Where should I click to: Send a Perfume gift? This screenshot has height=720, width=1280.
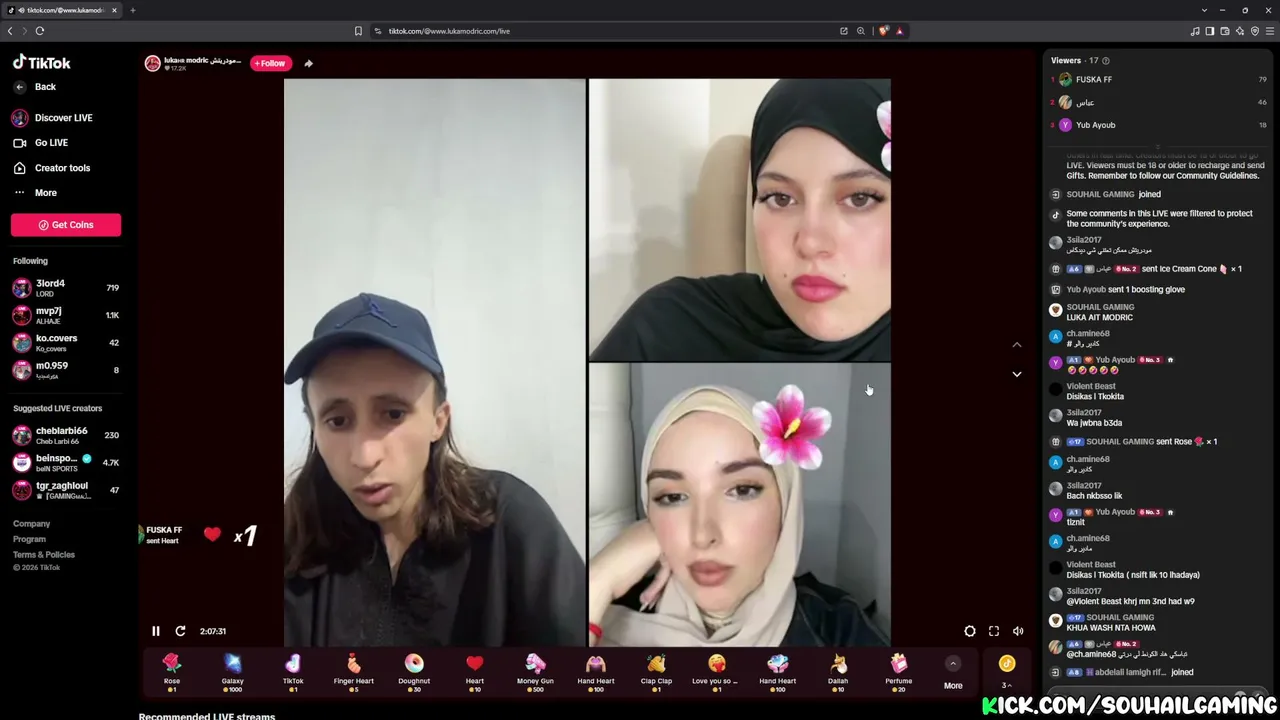click(x=899, y=671)
